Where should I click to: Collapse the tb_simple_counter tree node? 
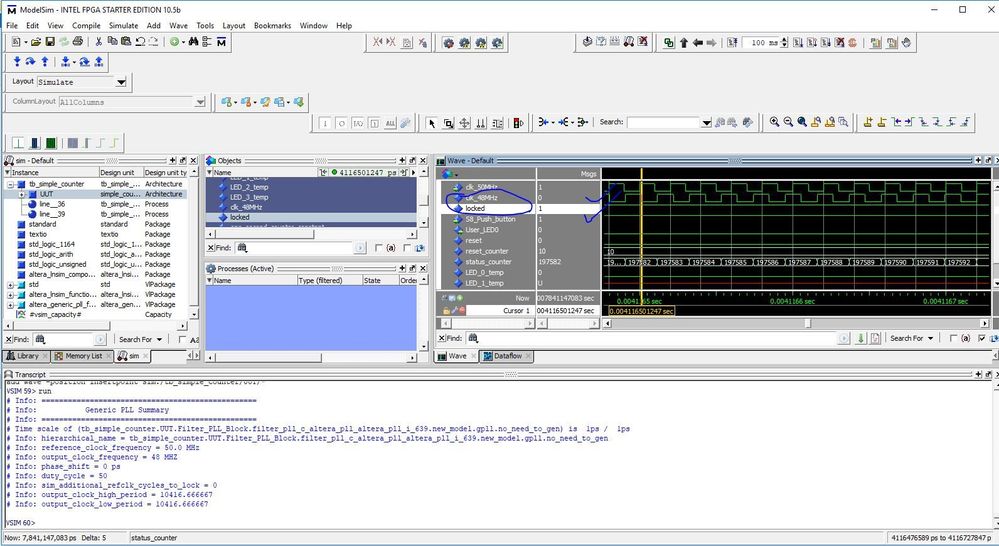click(x=10, y=184)
